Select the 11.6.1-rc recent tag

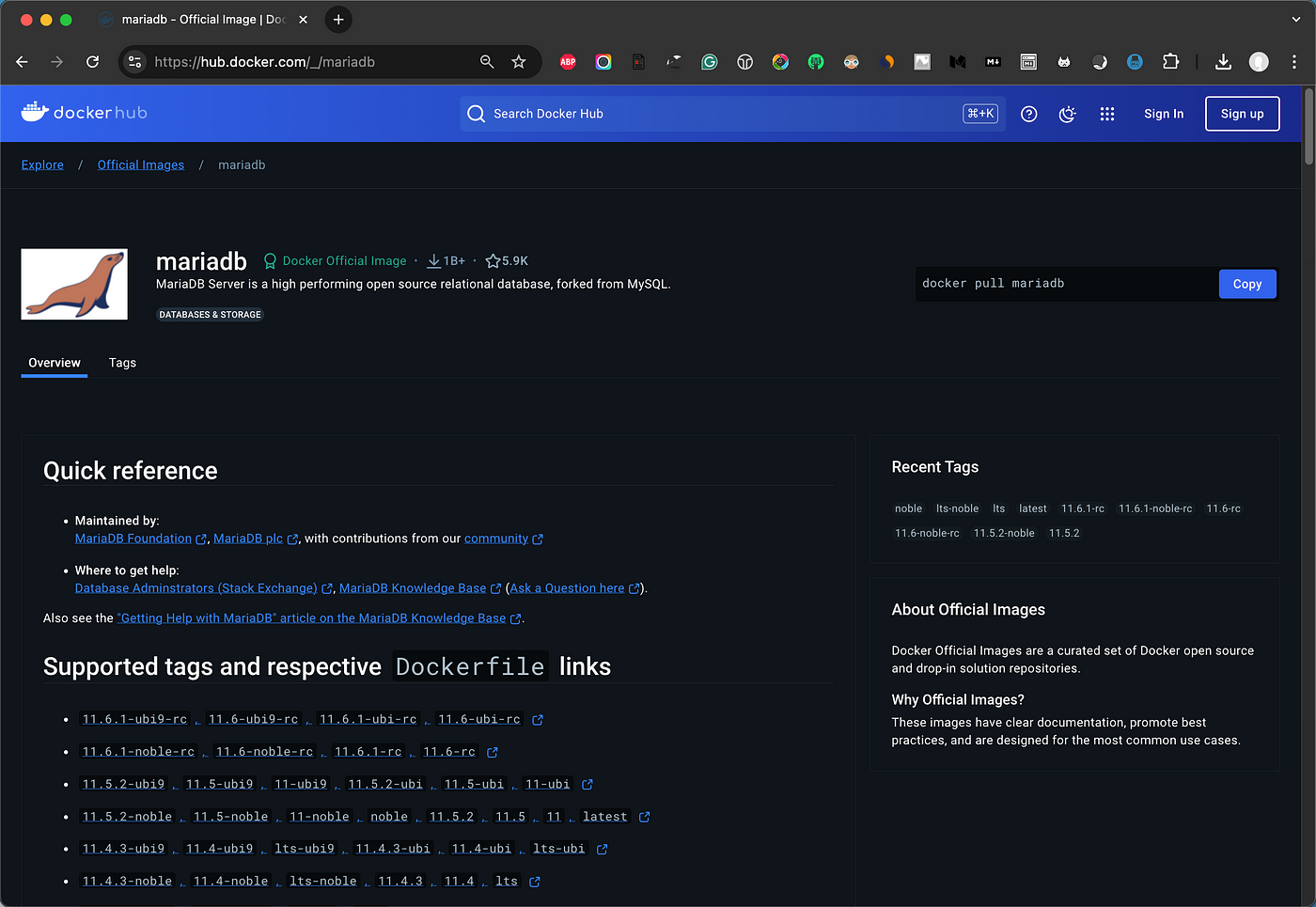pyautogui.click(x=1083, y=508)
